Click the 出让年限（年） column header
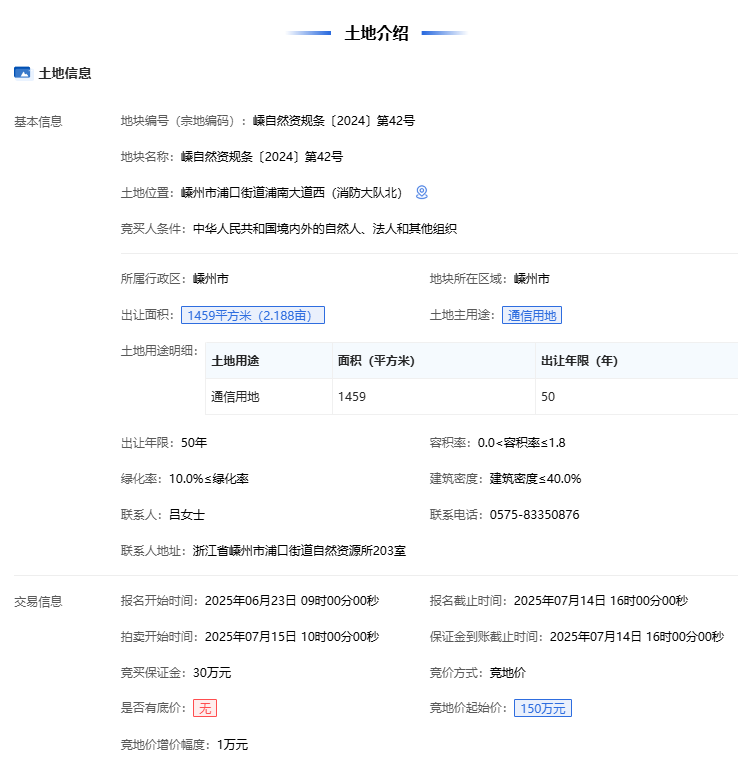This screenshot has width=738, height=776. coord(579,361)
